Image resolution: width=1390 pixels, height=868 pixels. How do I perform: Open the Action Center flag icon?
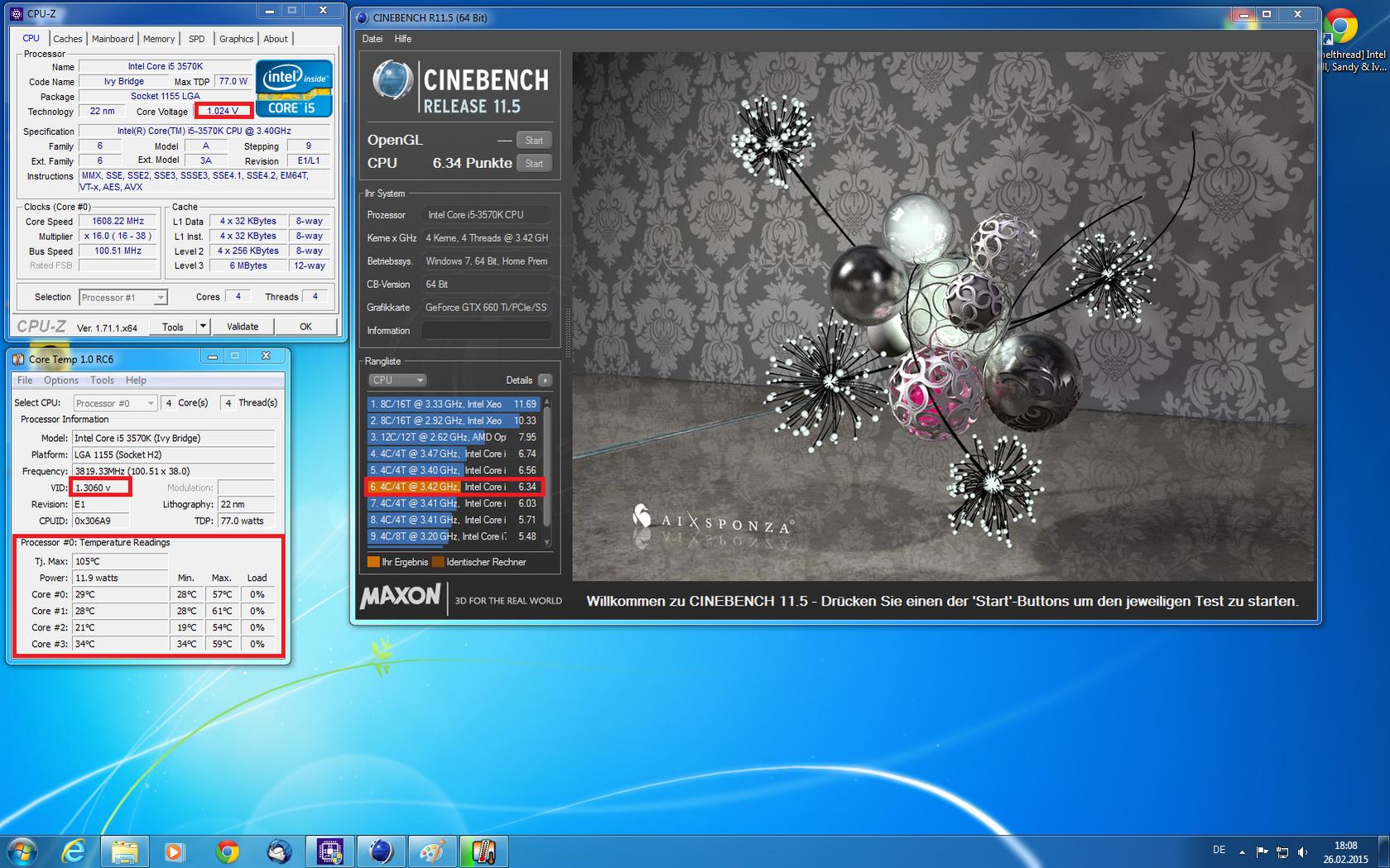pyautogui.click(x=1262, y=851)
